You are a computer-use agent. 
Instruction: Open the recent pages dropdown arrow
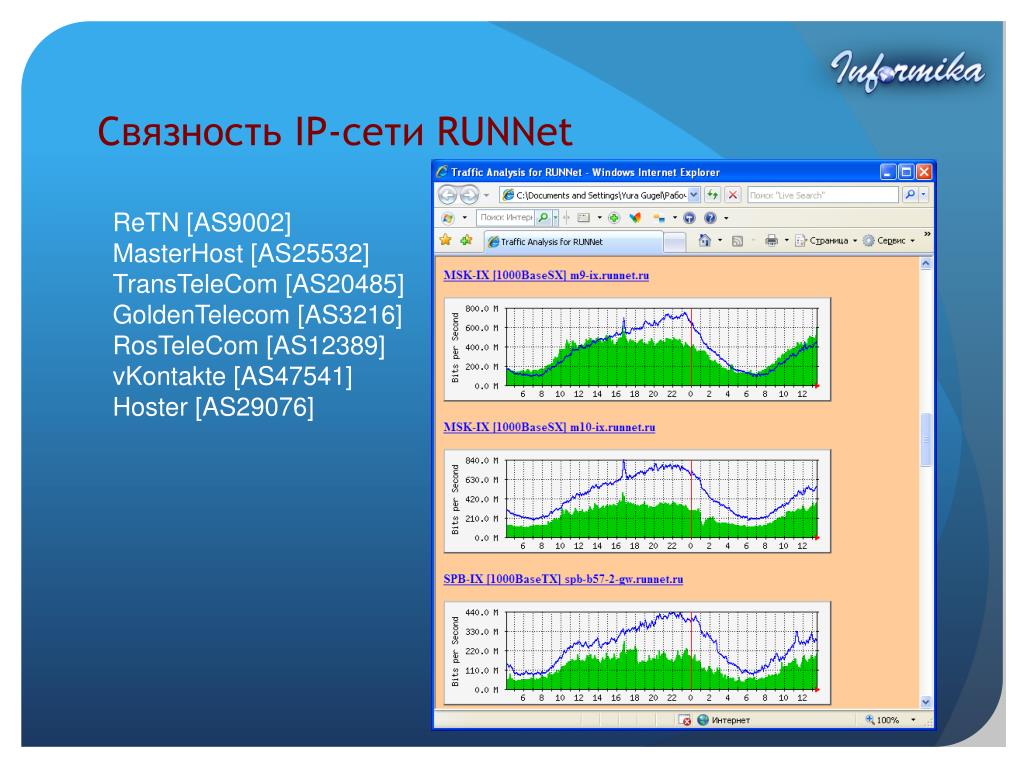(x=487, y=195)
